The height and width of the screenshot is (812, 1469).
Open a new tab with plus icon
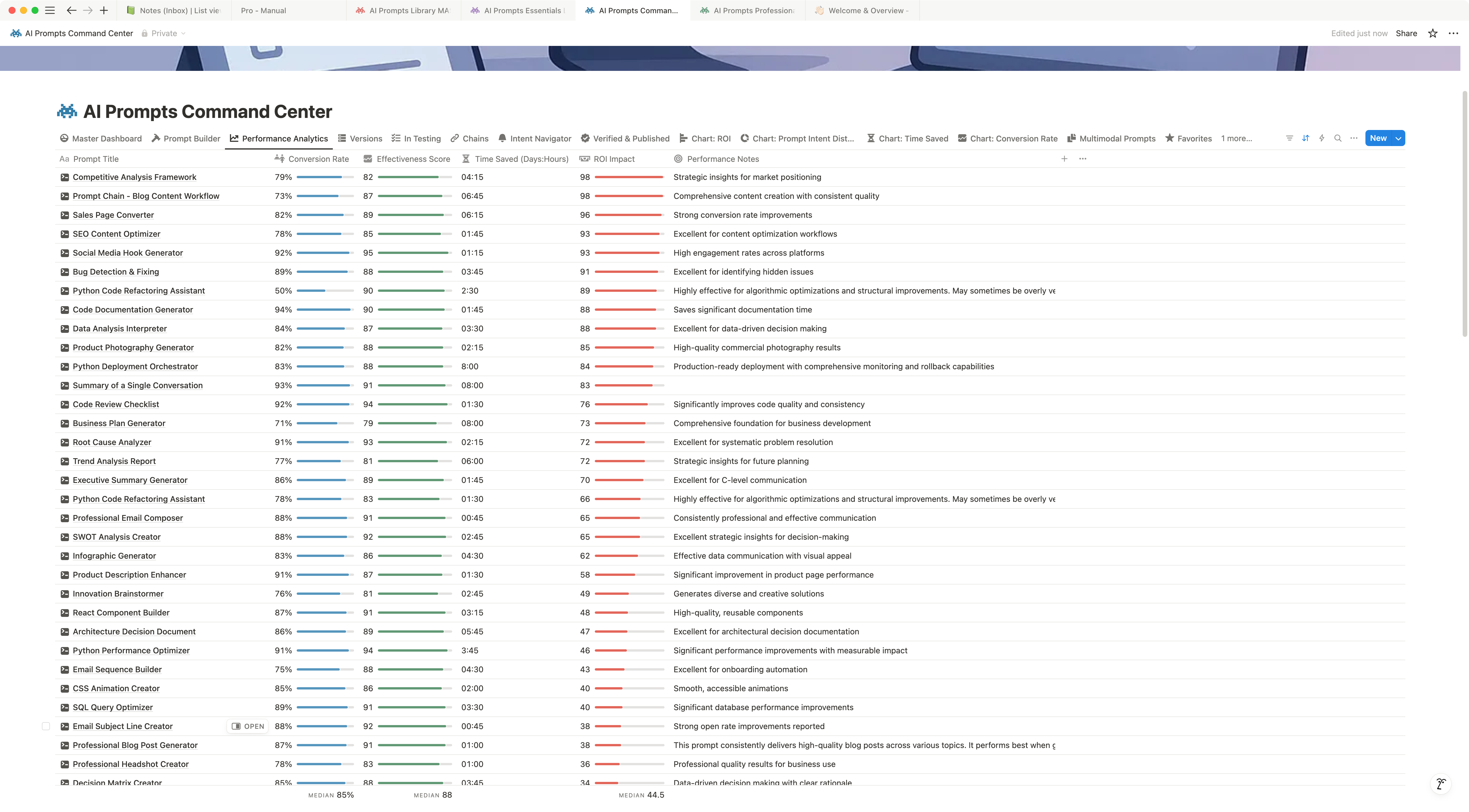pos(104,10)
